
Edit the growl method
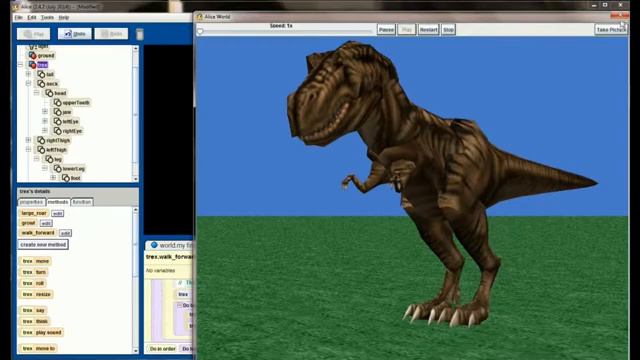(46, 223)
